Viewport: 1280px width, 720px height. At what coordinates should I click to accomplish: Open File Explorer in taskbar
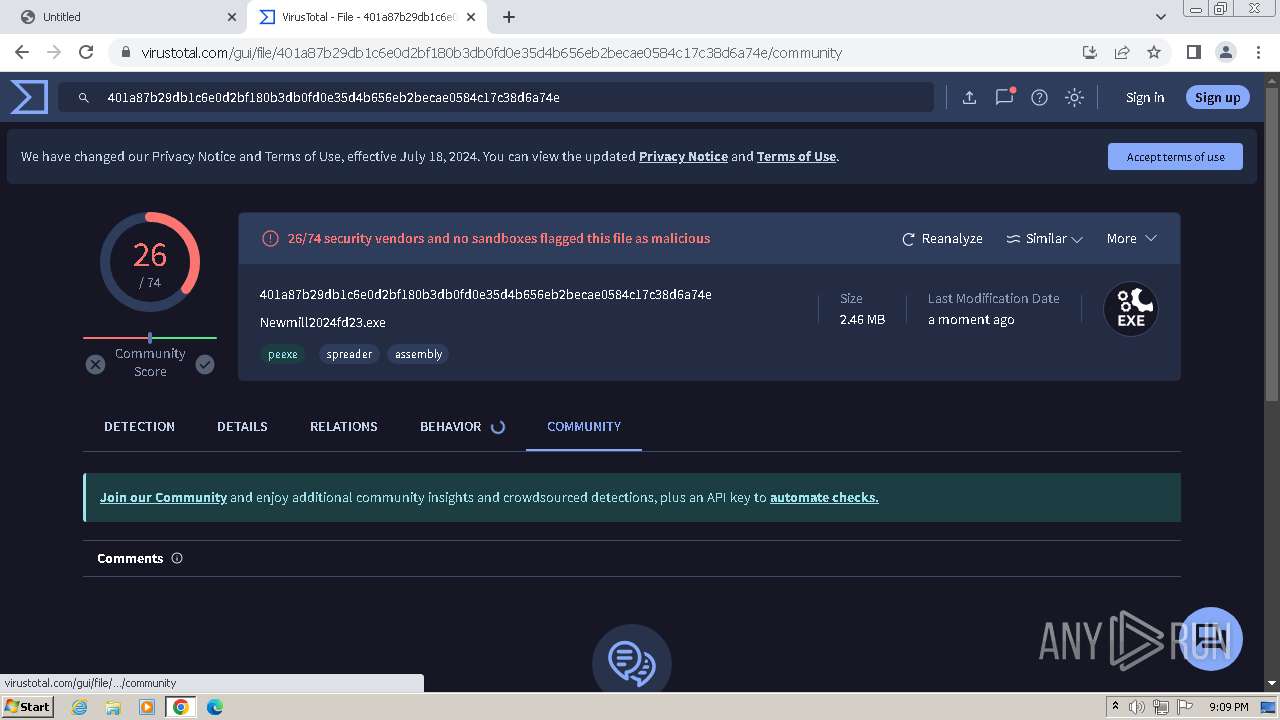(113, 707)
